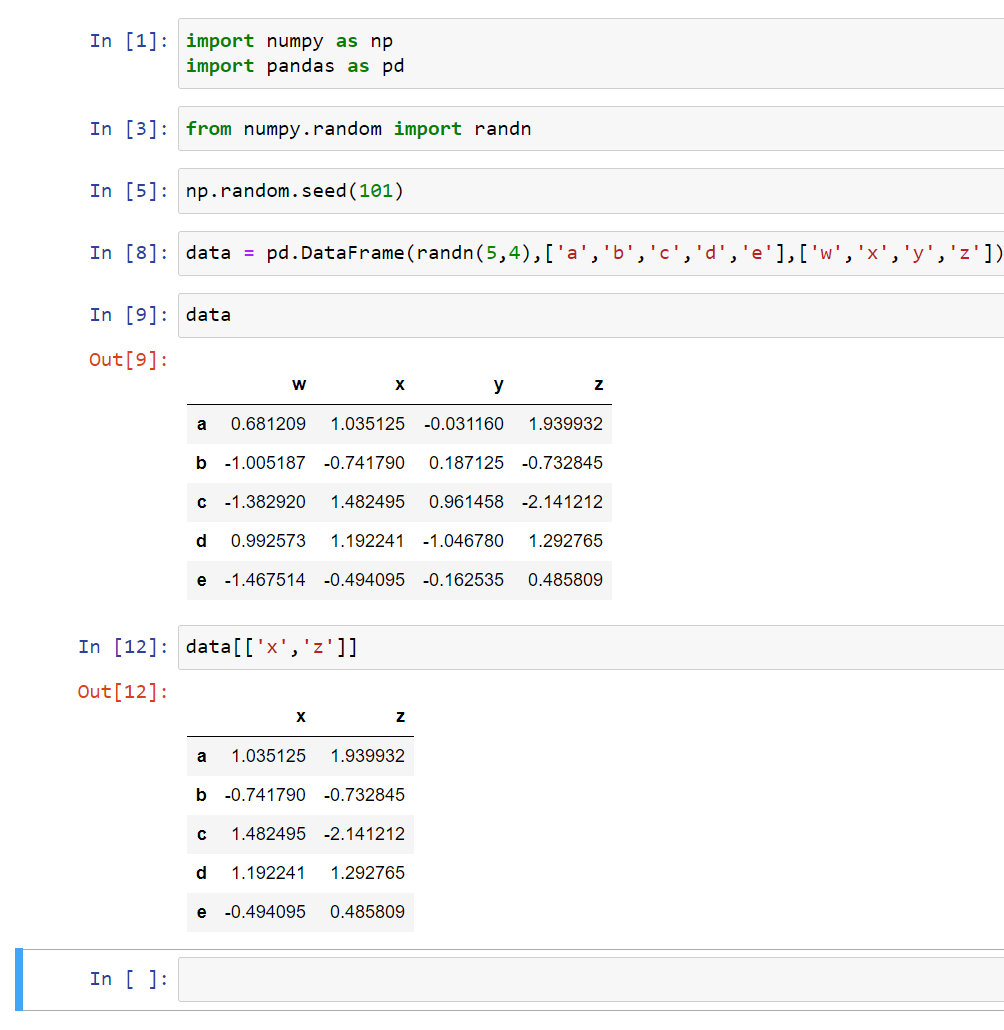Click the In [9]: prompt label
The height and width of the screenshot is (1030, 1004).
coord(129,315)
